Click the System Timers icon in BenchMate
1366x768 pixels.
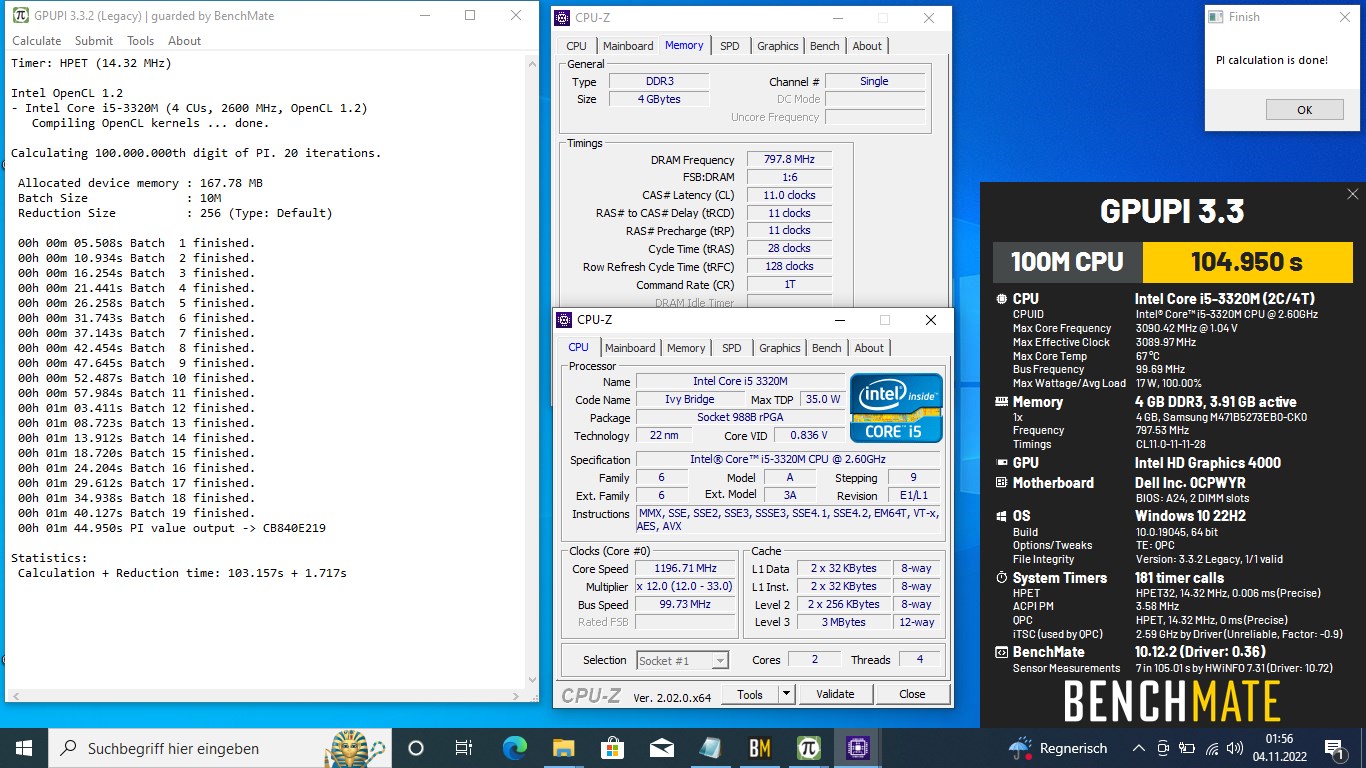[x=1002, y=578]
